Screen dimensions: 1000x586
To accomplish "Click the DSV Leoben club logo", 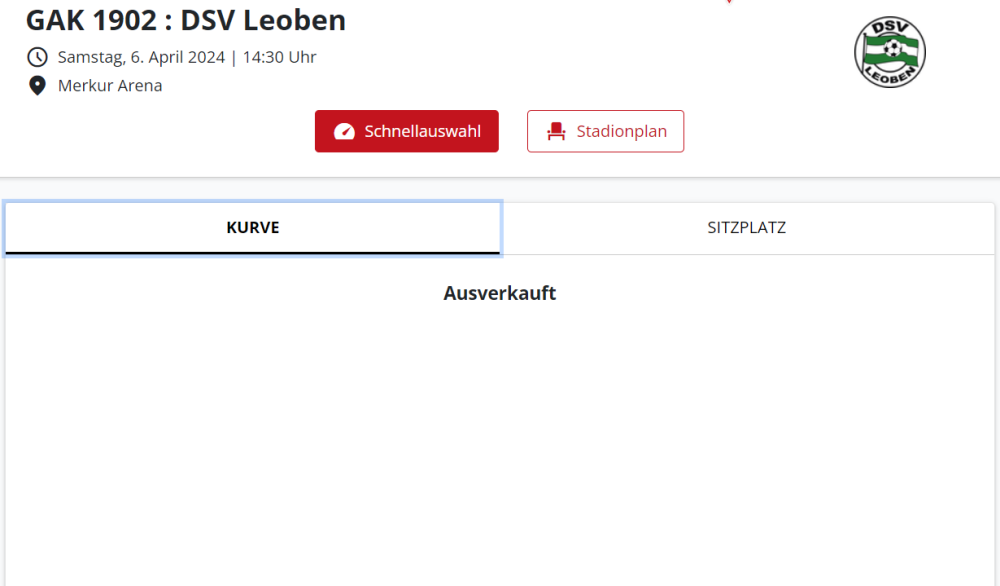I will [889, 52].
